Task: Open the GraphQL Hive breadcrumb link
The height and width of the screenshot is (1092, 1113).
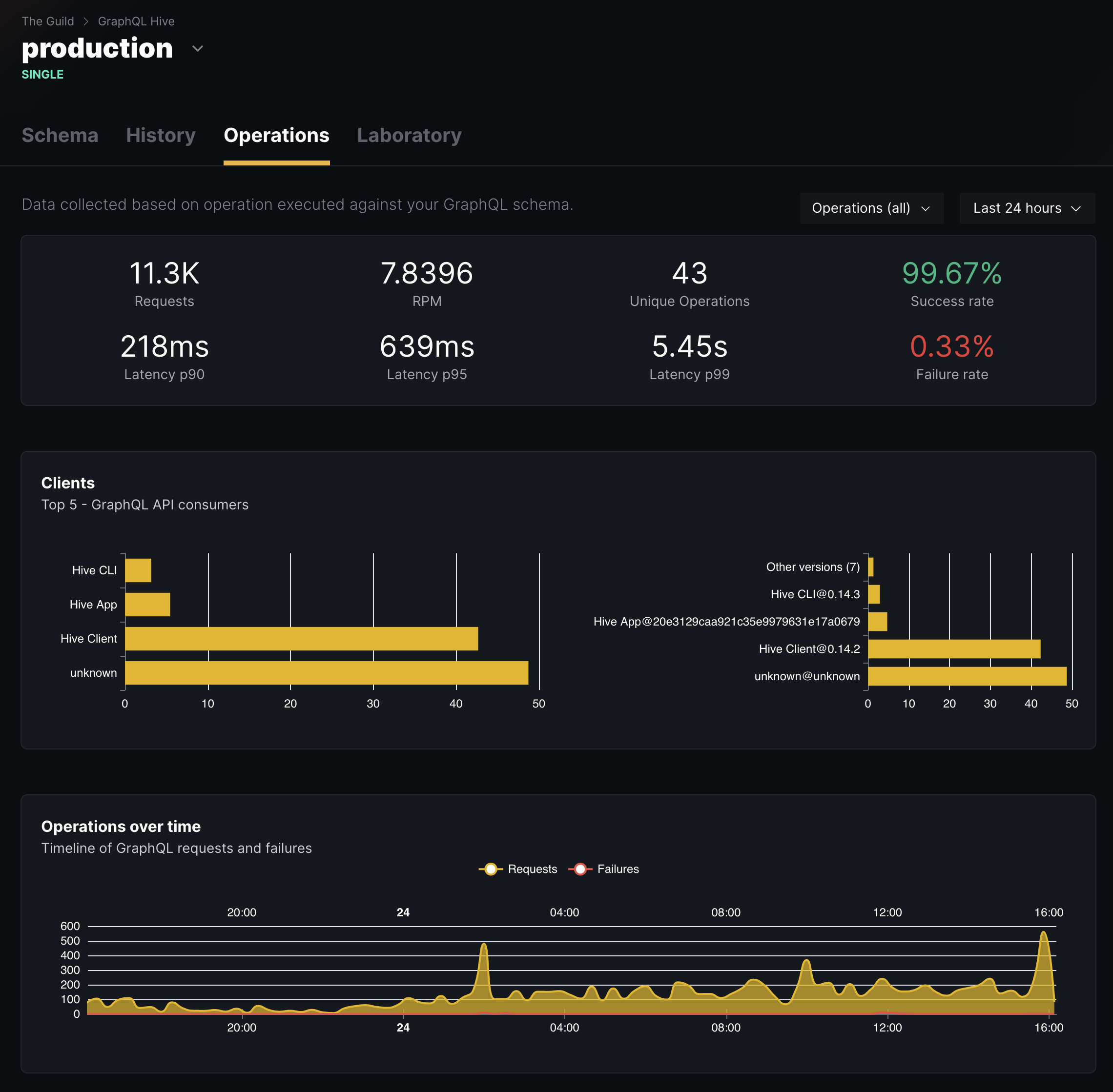Action: 136,20
